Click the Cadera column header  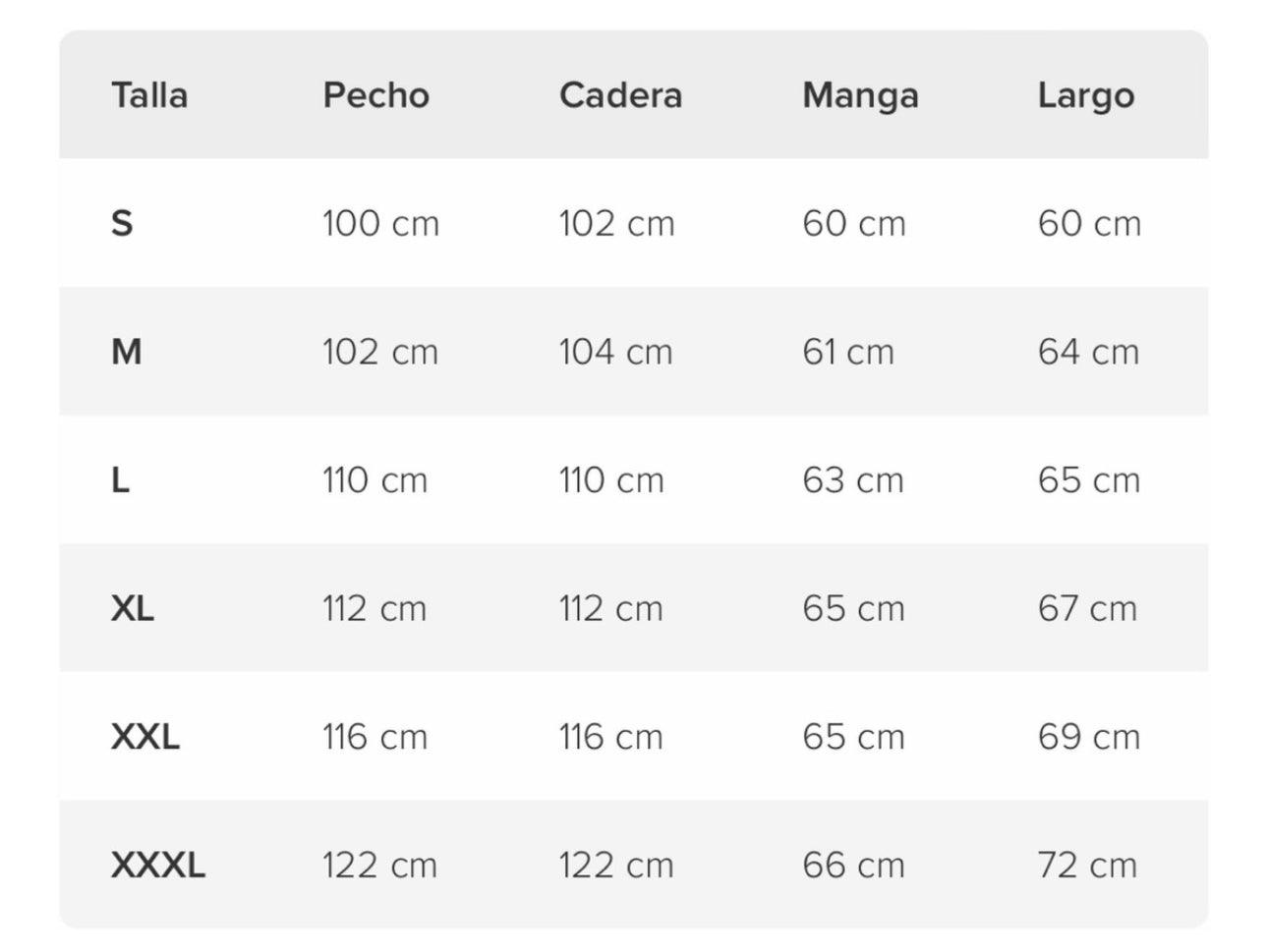tap(620, 95)
